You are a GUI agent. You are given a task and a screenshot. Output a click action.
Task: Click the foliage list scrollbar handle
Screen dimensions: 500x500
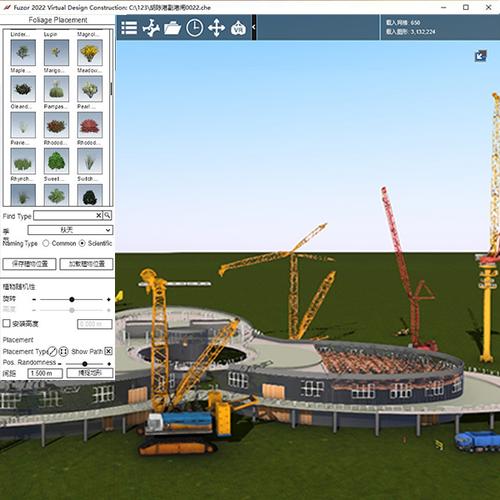coord(111,89)
